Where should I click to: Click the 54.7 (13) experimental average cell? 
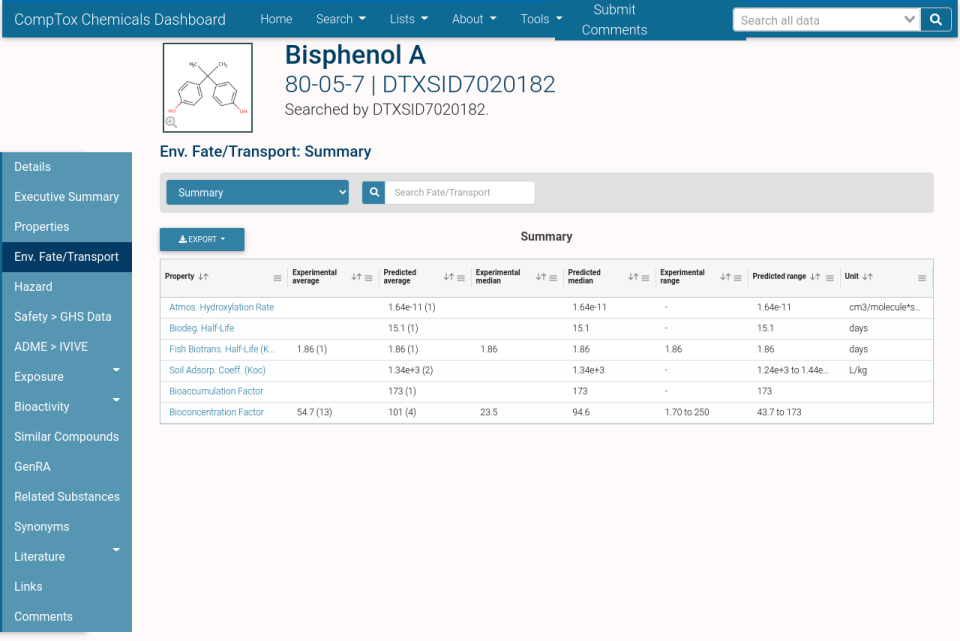point(315,412)
